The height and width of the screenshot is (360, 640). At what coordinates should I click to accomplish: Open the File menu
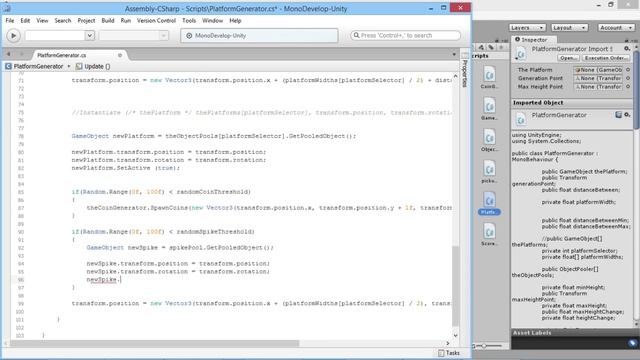10,20
